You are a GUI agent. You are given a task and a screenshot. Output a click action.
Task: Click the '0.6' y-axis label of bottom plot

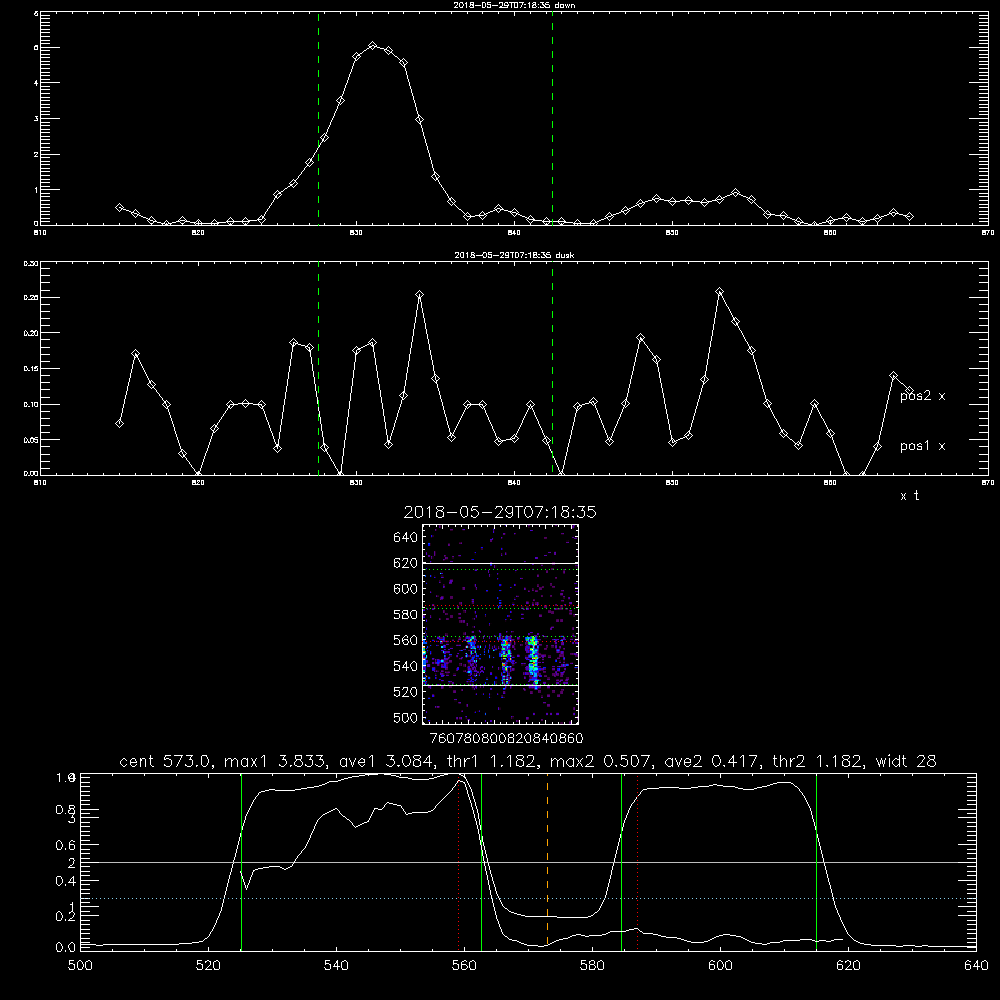click(66, 845)
